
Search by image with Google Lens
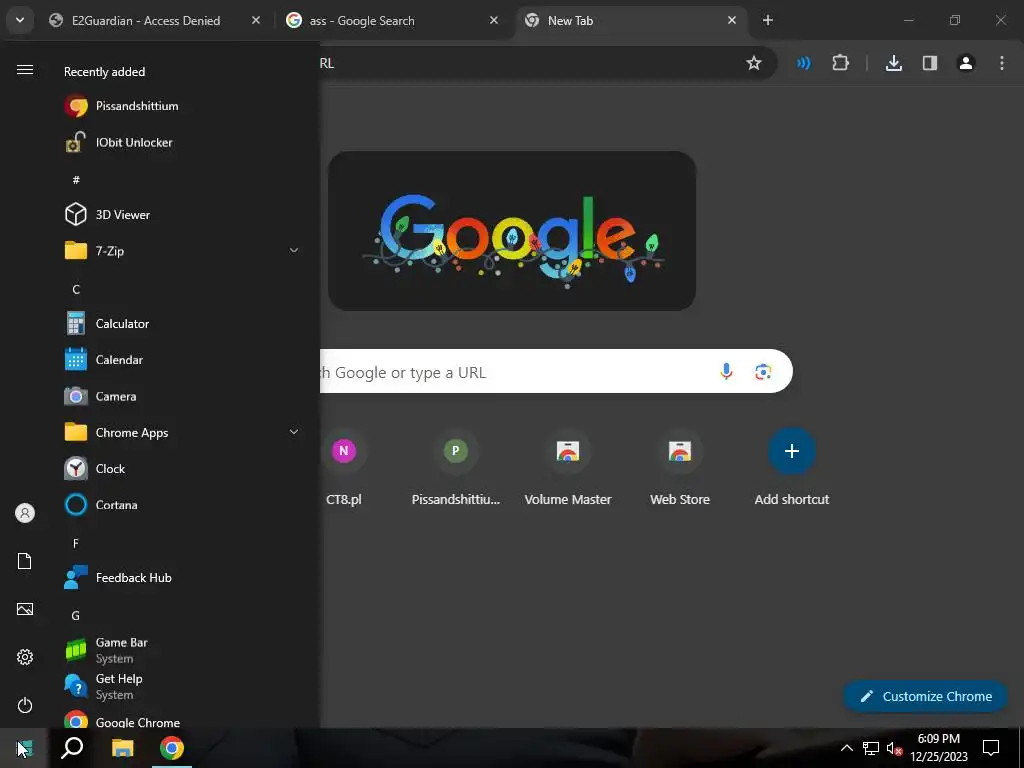pos(763,372)
